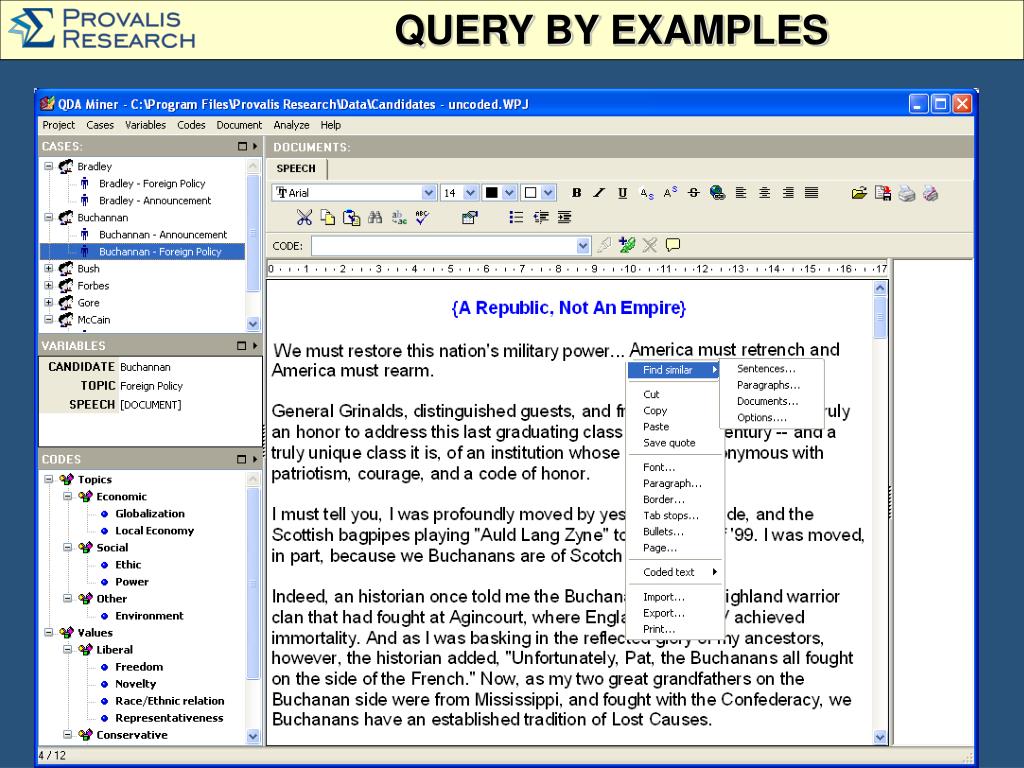
Task: Select Save quote in context menu
Action: (x=669, y=443)
